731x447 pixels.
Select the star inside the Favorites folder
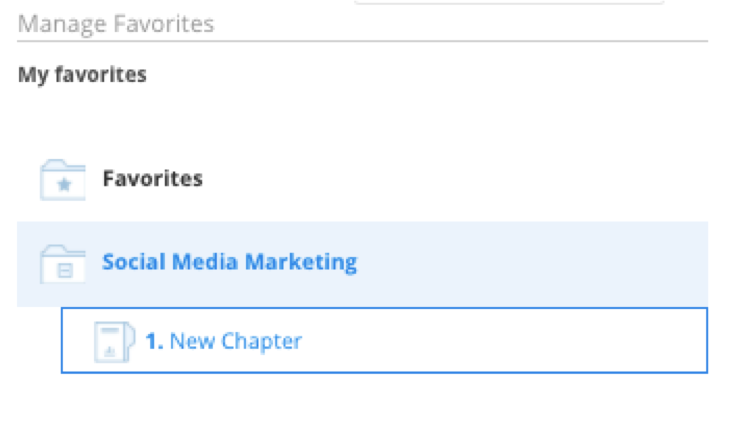click(x=64, y=185)
